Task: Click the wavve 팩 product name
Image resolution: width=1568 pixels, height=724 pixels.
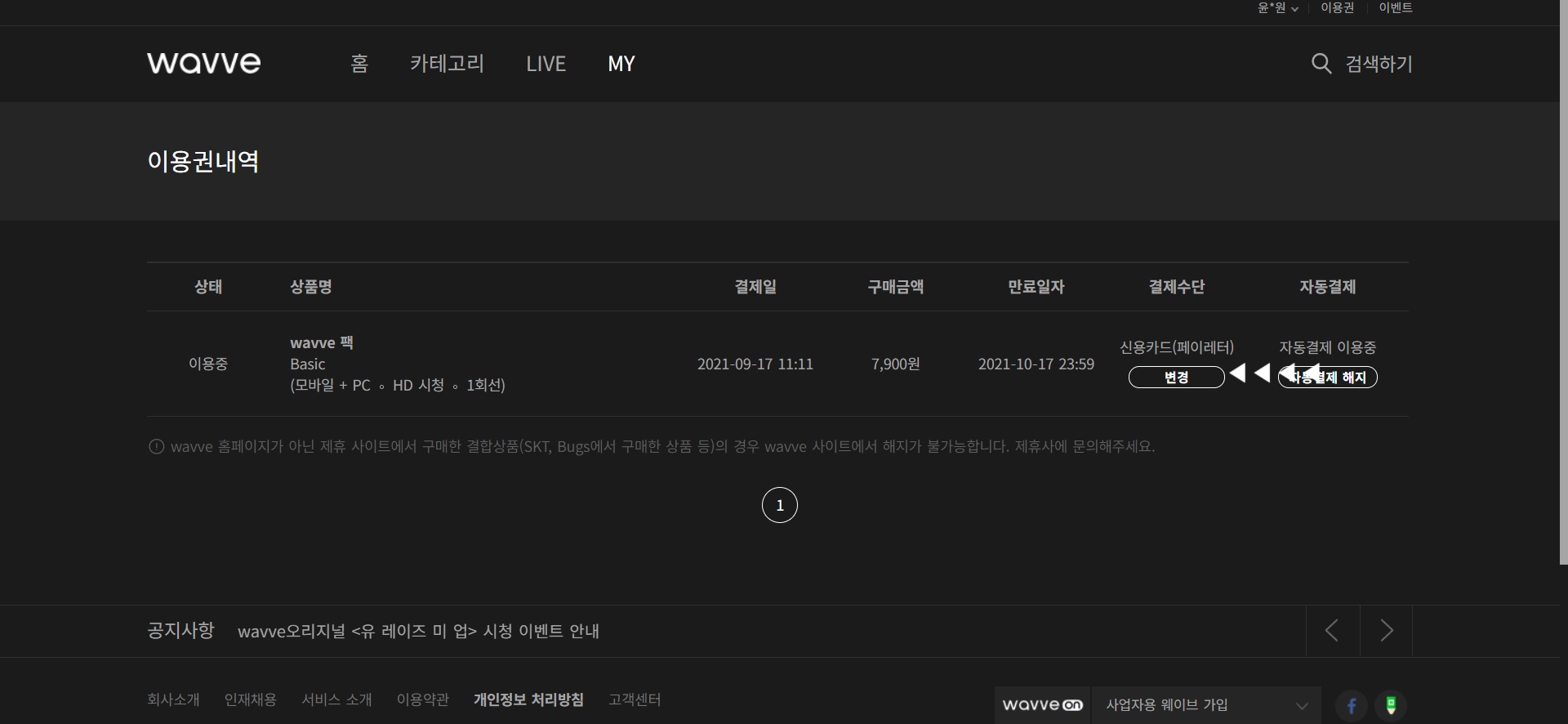Action: [x=322, y=342]
